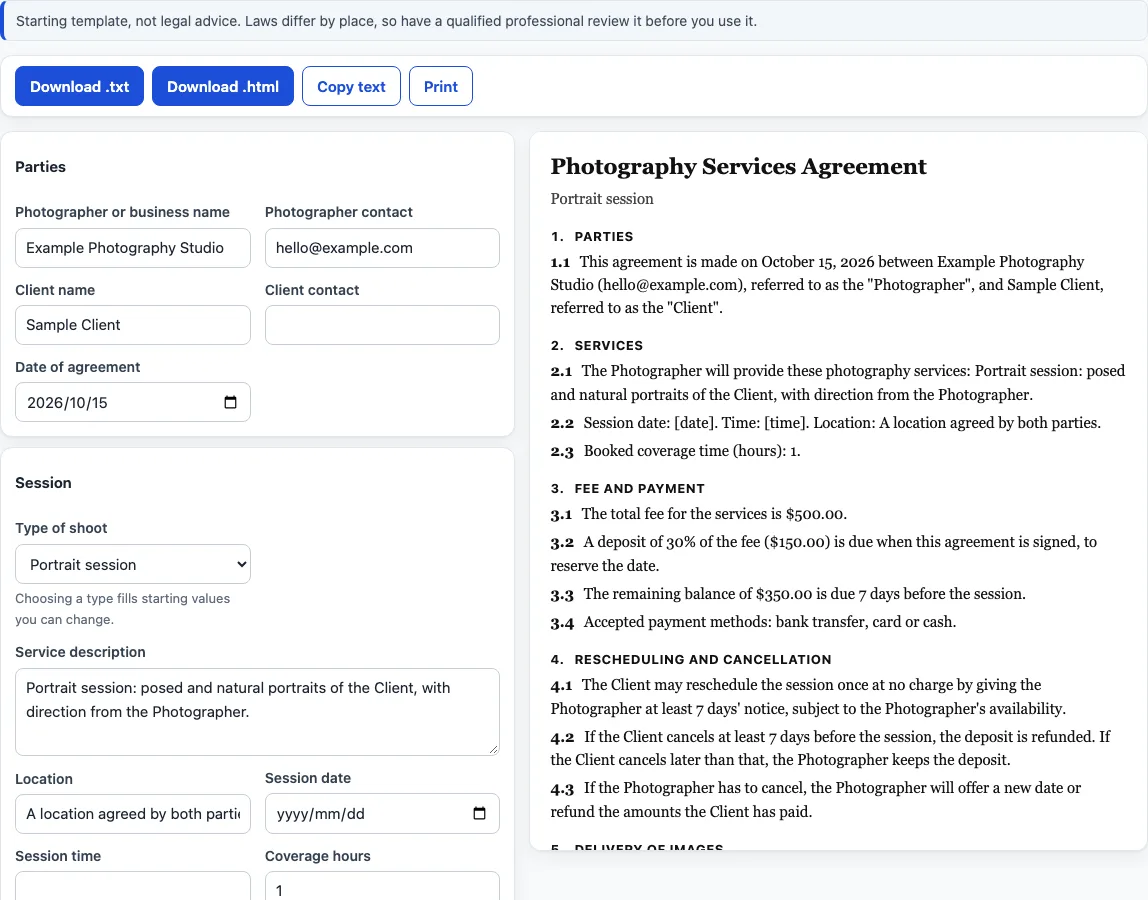Open the Date of agreement calendar picker

point(230,402)
